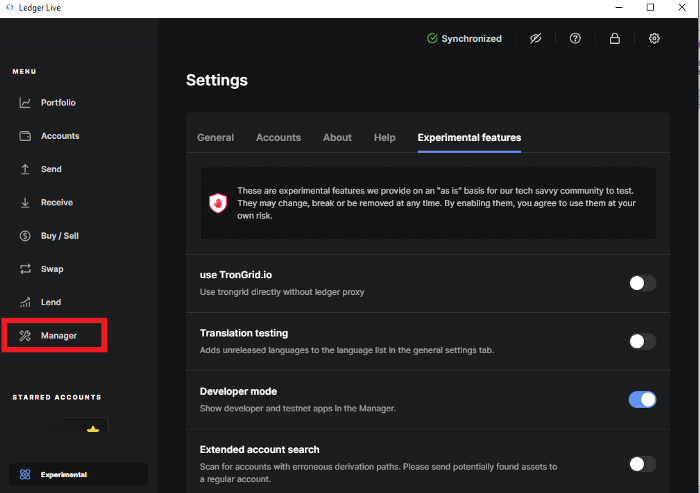Click the Synchronized green checkmark icon

[x=432, y=38]
